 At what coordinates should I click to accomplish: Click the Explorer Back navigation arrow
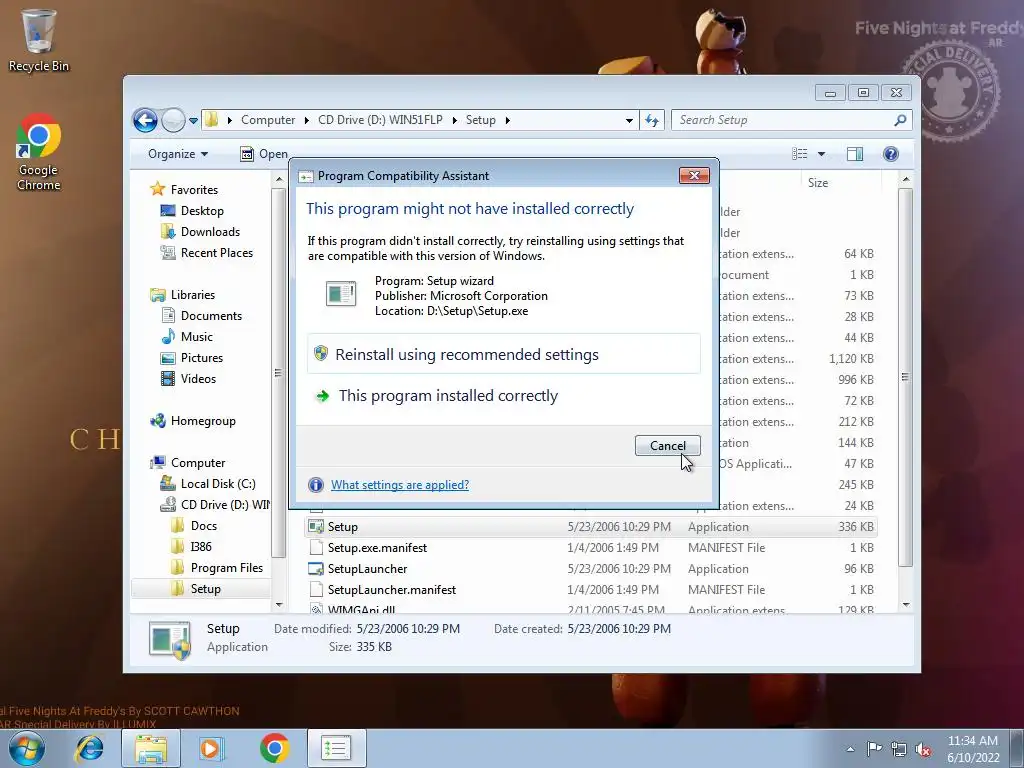coord(145,120)
